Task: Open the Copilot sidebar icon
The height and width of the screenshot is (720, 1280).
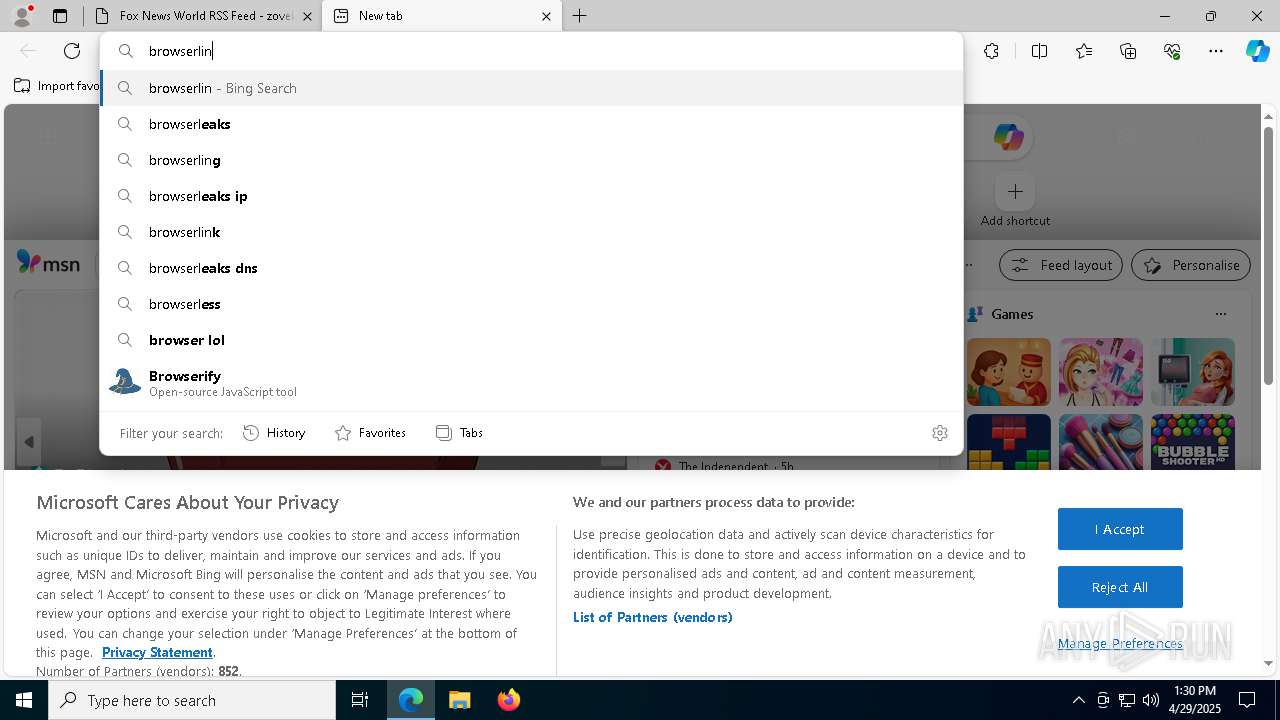Action: tap(1257, 51)
